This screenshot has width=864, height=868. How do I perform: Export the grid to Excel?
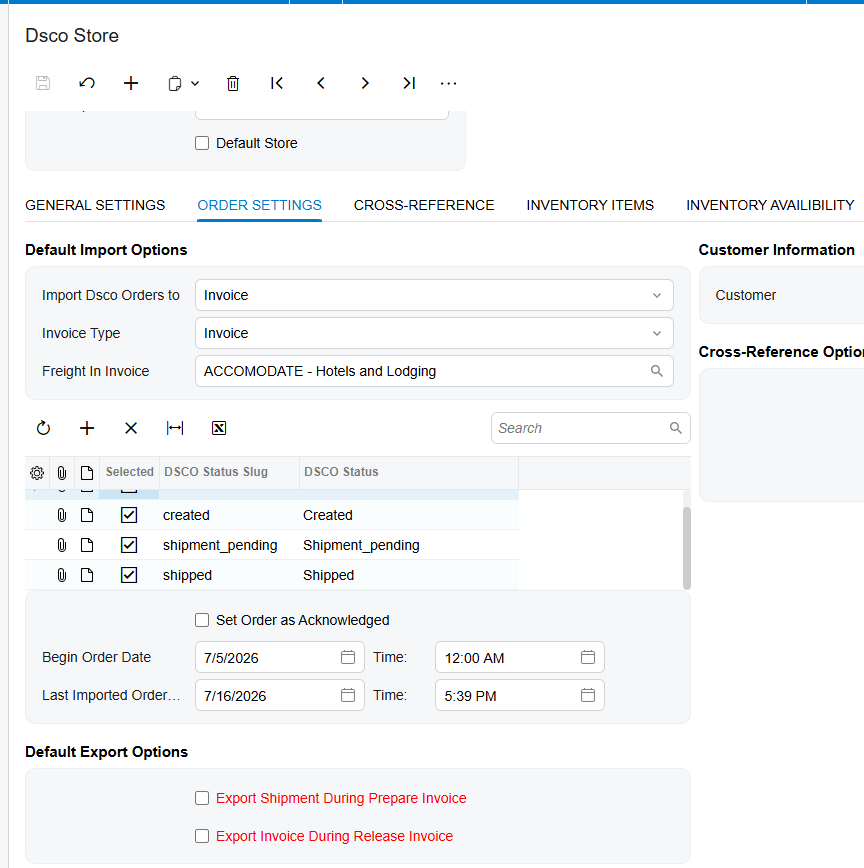219,428
